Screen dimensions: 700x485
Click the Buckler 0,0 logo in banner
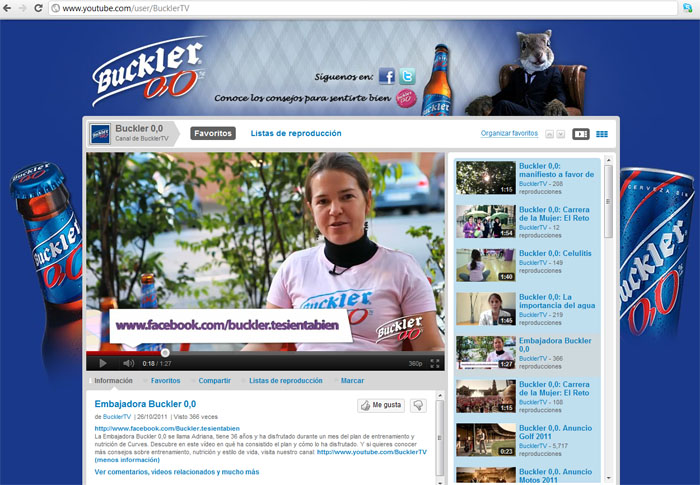(x=149, y=71)
